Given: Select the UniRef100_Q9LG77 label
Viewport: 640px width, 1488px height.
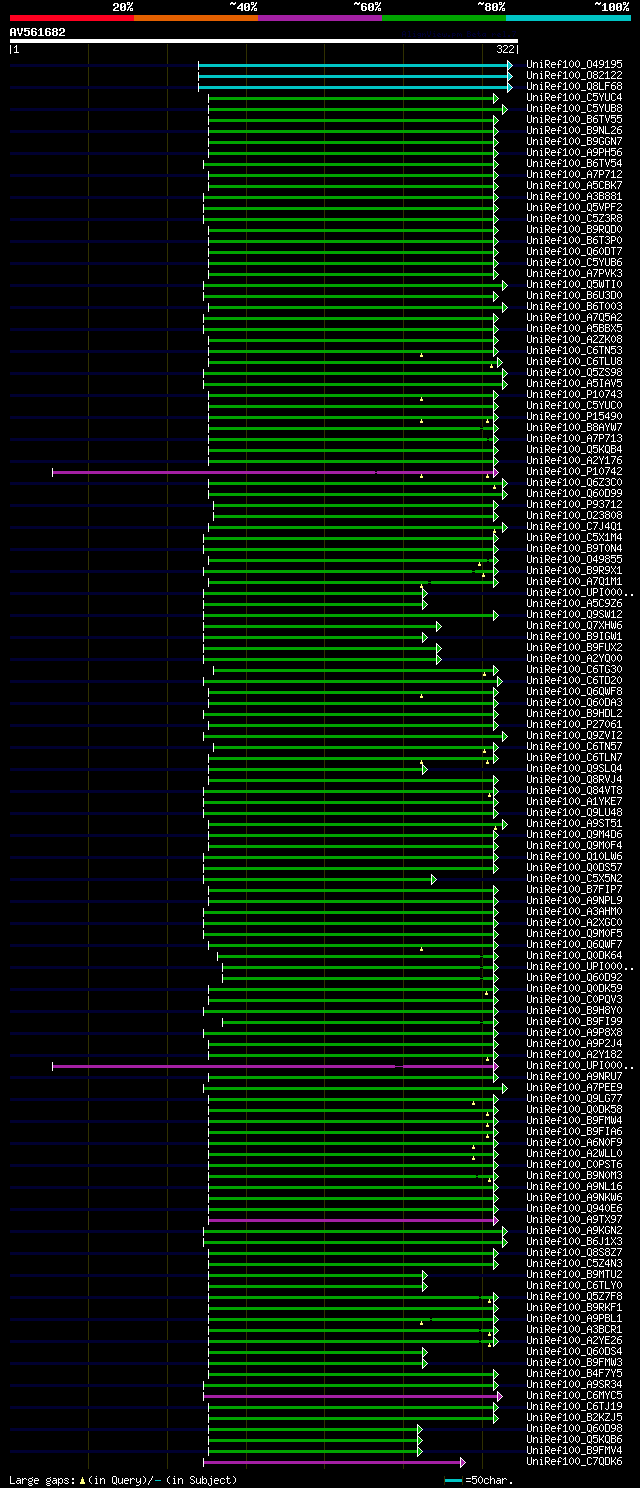Looking at the screenshot, I should (575, 1098).
